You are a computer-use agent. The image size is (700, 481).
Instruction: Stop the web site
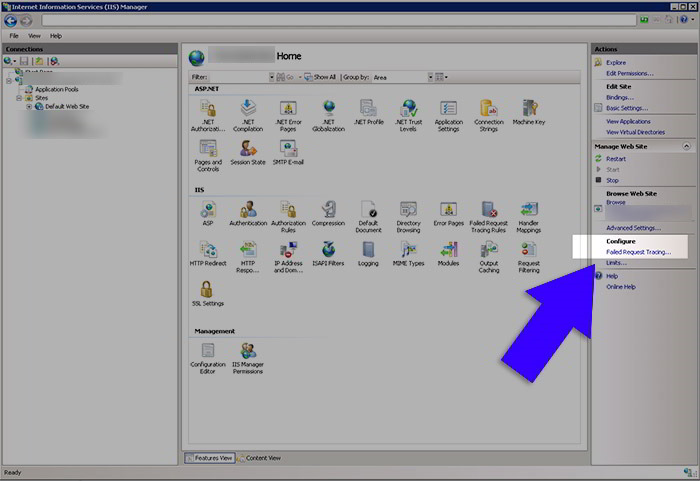coord(612,180)
